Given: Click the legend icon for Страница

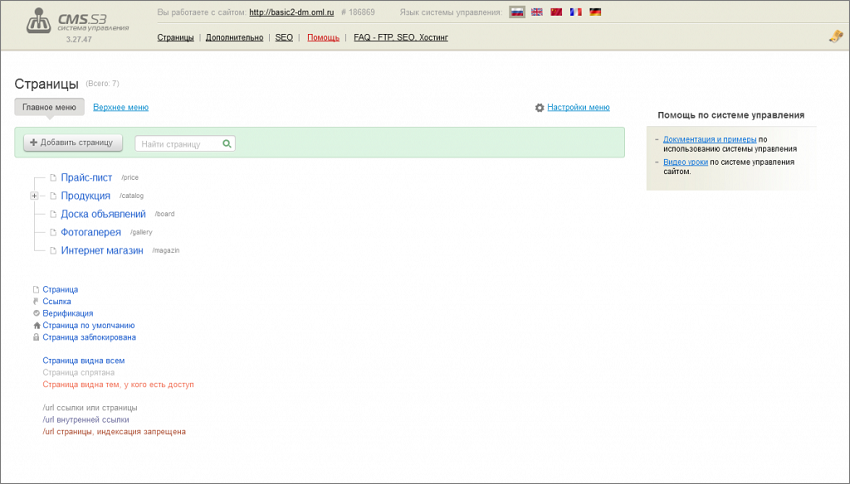Looking at the screenshot, I should click(36, 289).
